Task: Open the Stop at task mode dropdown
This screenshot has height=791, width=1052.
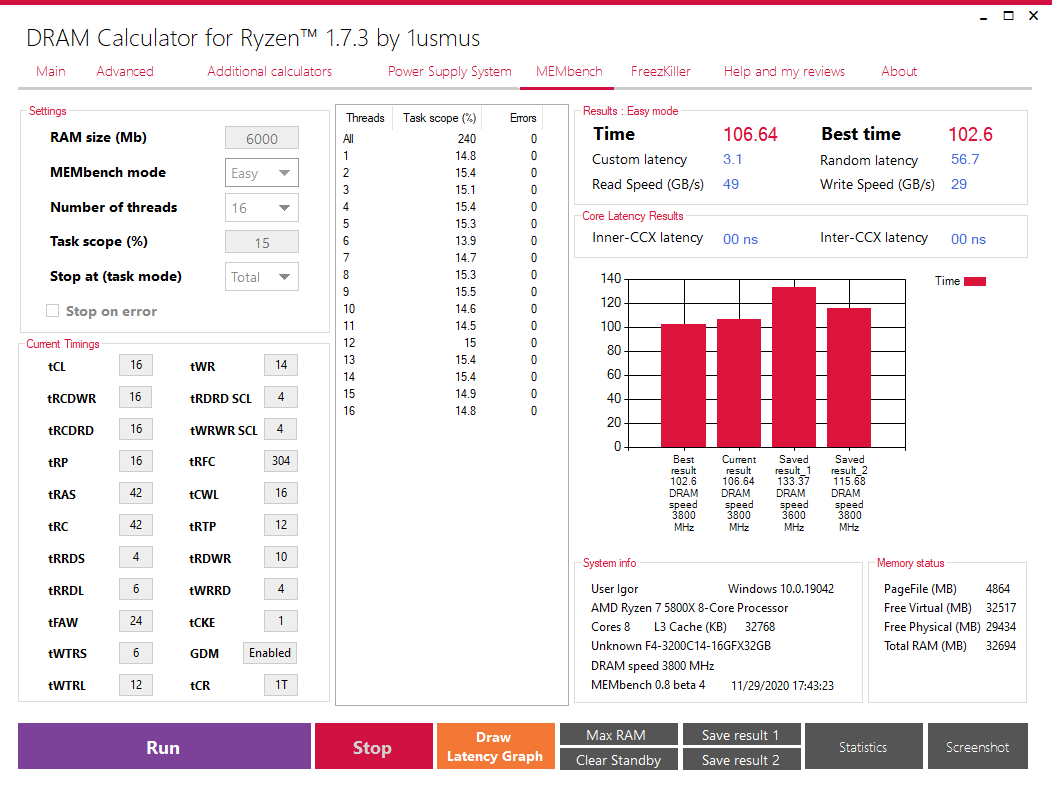Action: point(262,277)
